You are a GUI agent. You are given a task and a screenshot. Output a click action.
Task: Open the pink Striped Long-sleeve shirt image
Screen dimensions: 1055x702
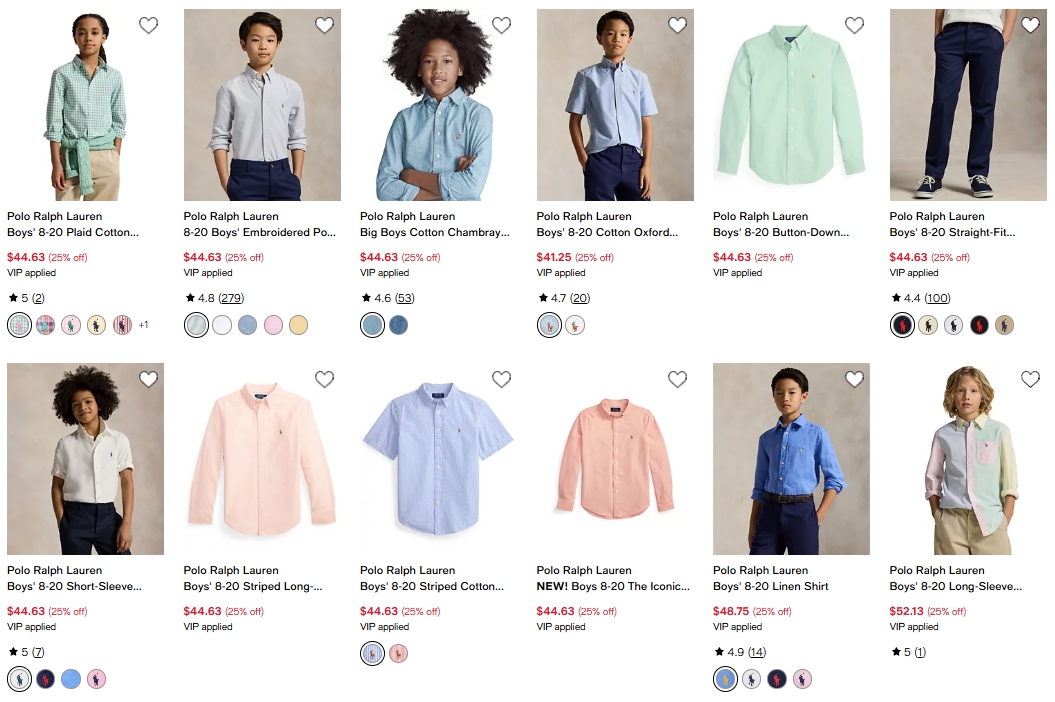262,459
